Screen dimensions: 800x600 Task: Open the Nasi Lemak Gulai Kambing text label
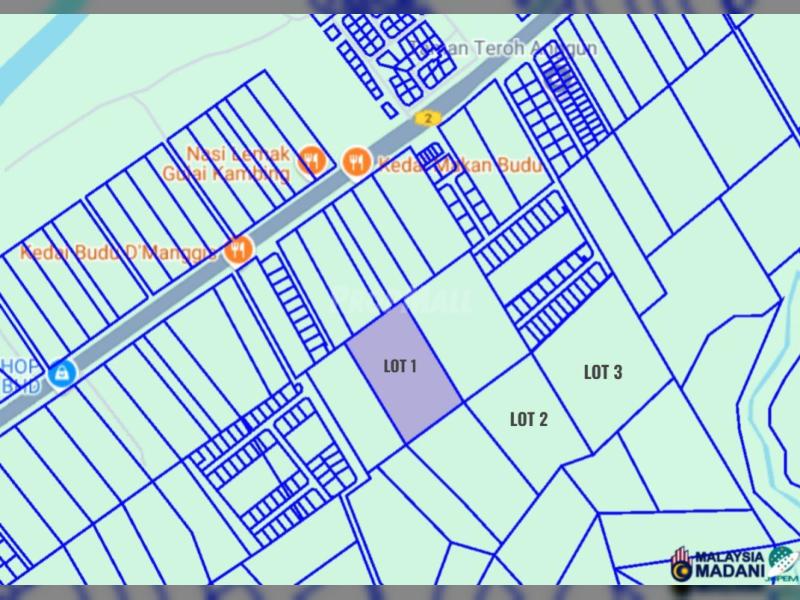tap(237, 163)
